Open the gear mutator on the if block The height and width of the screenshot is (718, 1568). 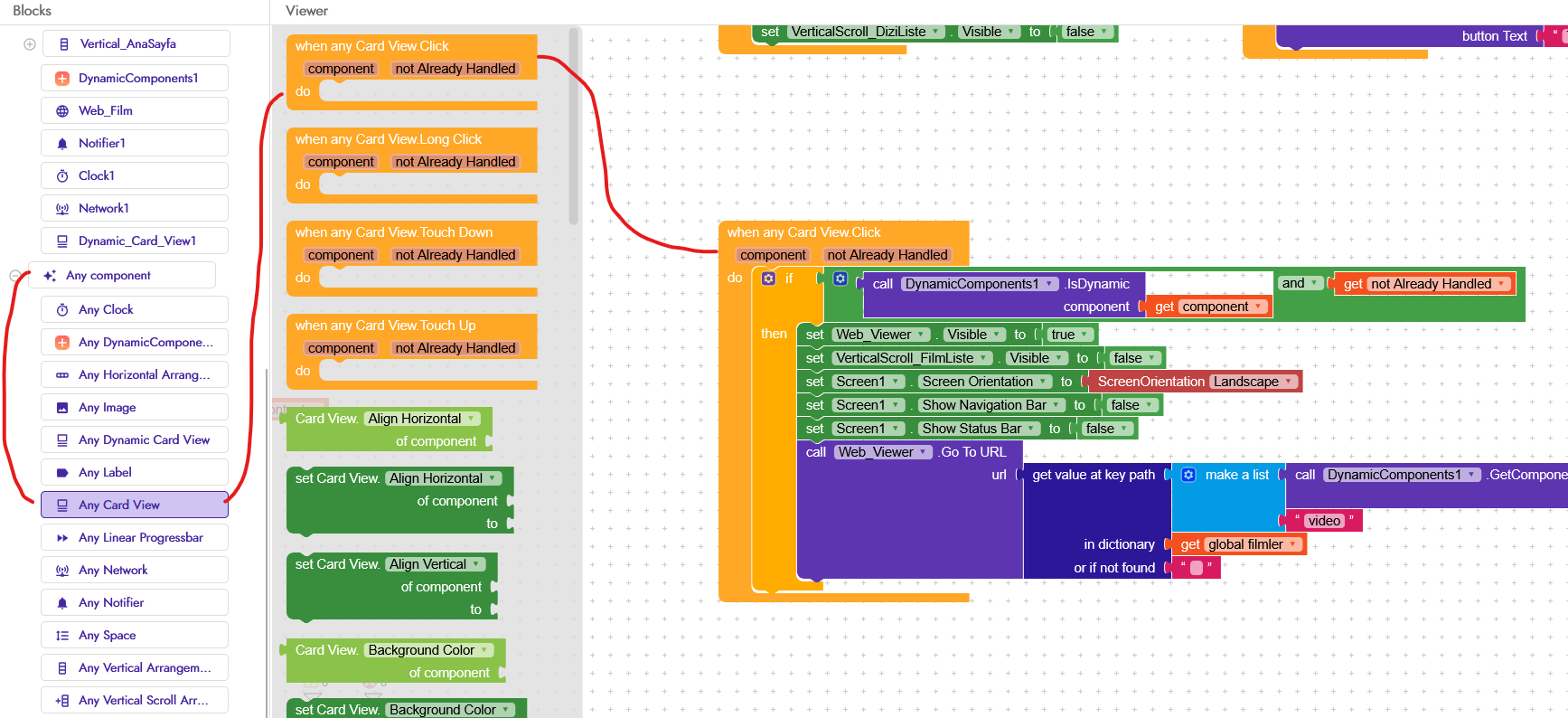coord(768,279)
